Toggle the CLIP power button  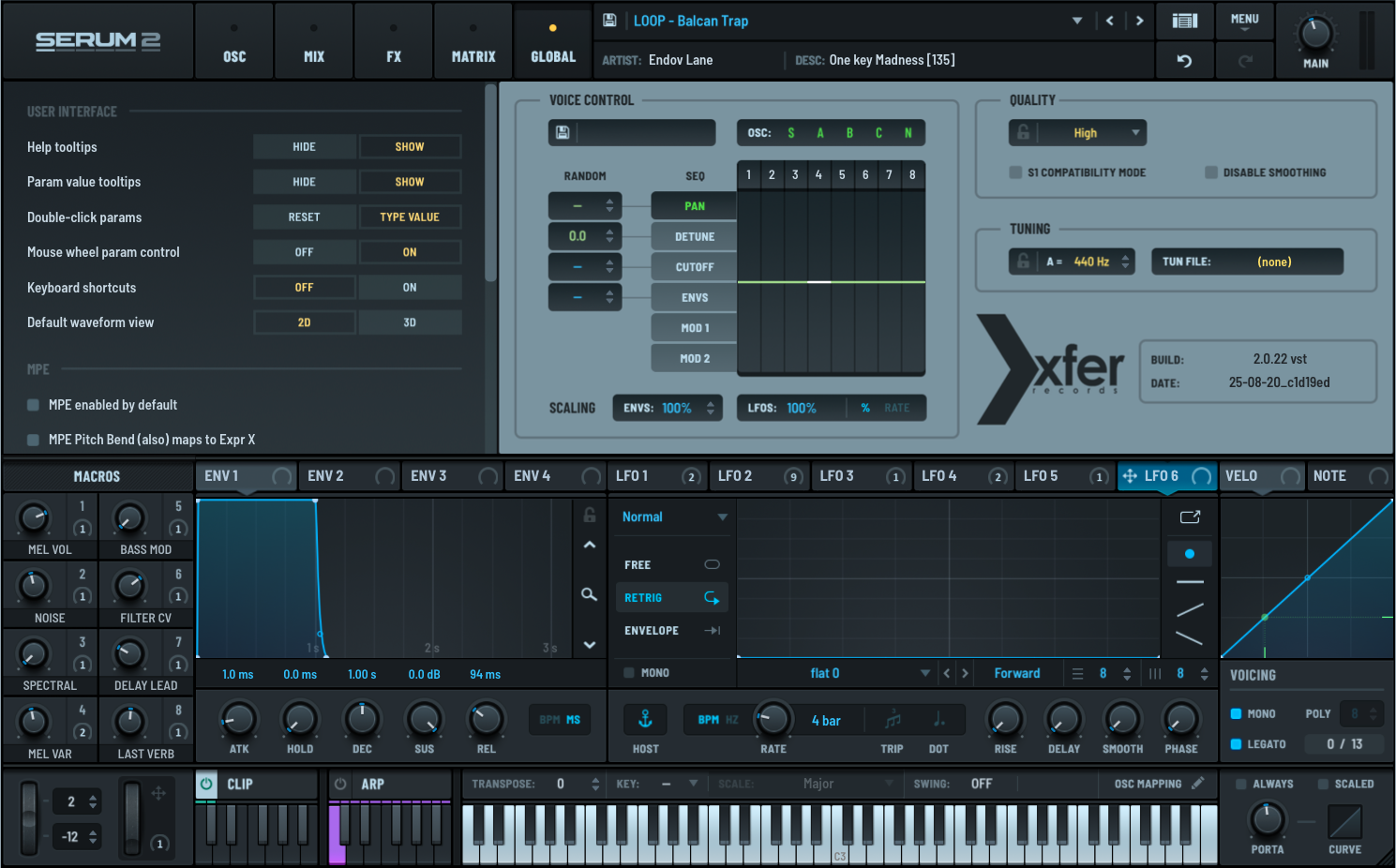pos(207,784)
